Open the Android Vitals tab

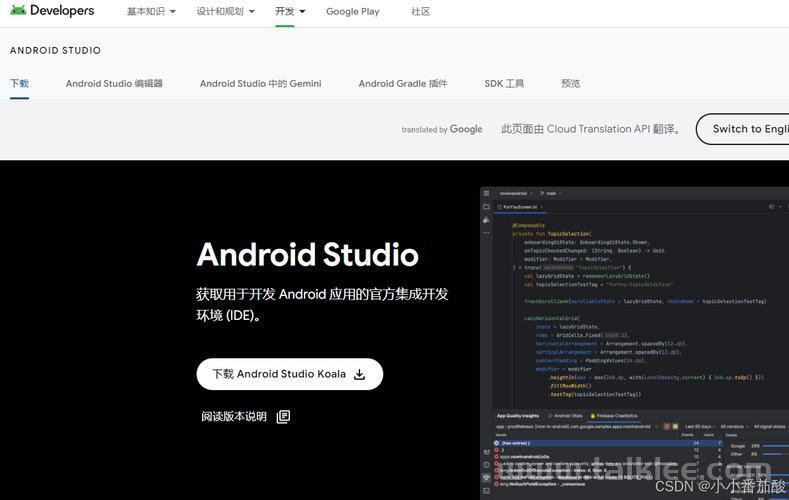point(565,416)
